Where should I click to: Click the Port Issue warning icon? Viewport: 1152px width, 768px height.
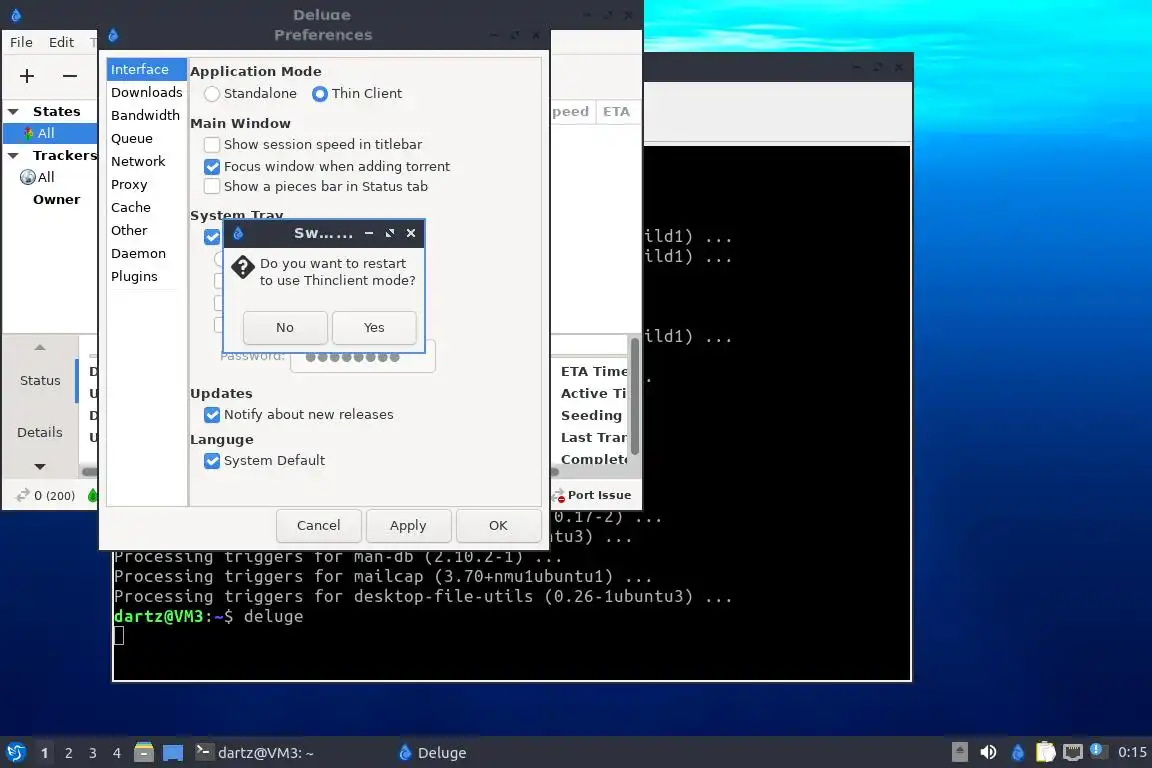558,495
